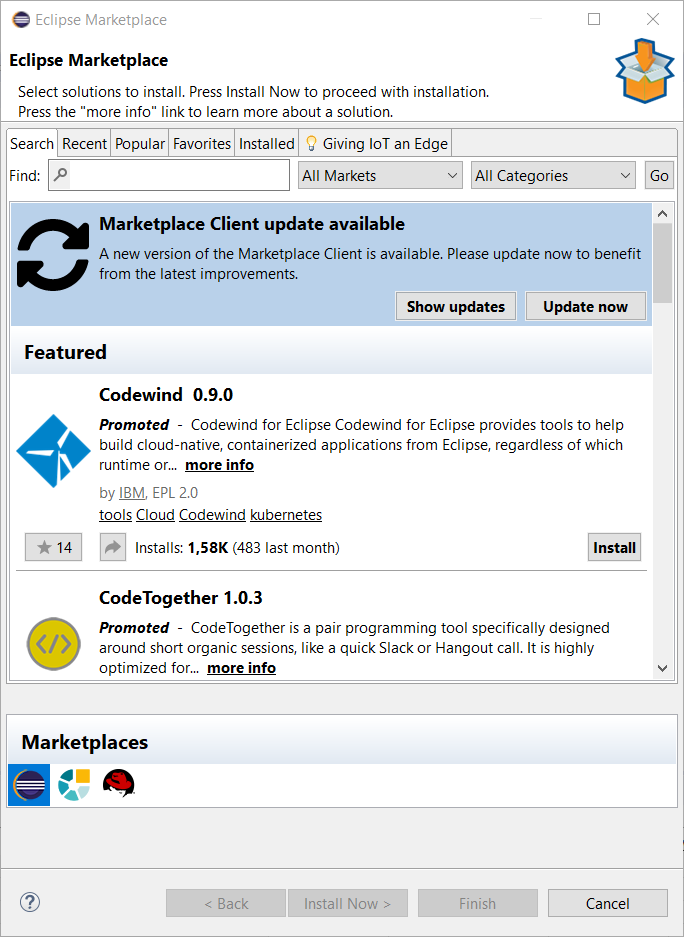The height and width of the screenshot is (937, 684).
Task: Open Codewind more info link
Action: point(219,465)
